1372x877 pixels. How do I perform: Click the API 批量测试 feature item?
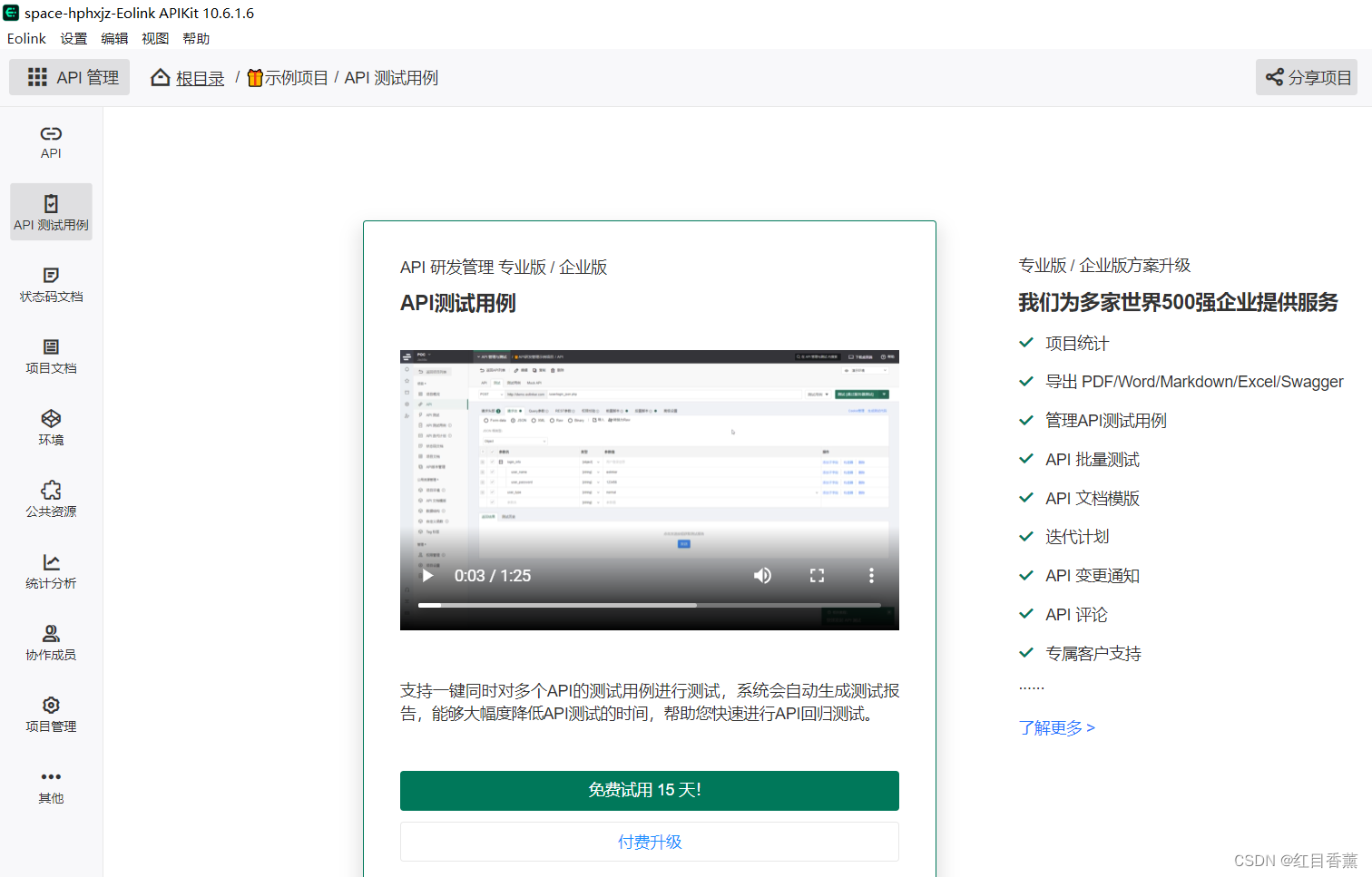pyautogui.click(x=1093, y=460)
